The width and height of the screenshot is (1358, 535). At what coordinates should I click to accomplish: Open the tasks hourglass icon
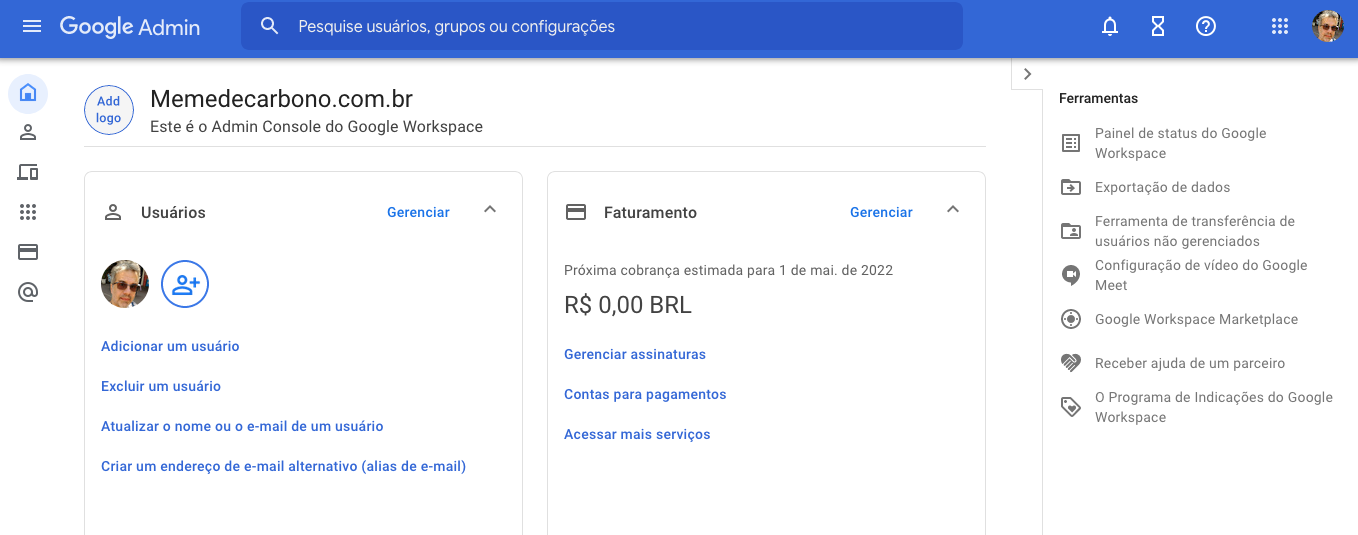[x=1158, y=27]
